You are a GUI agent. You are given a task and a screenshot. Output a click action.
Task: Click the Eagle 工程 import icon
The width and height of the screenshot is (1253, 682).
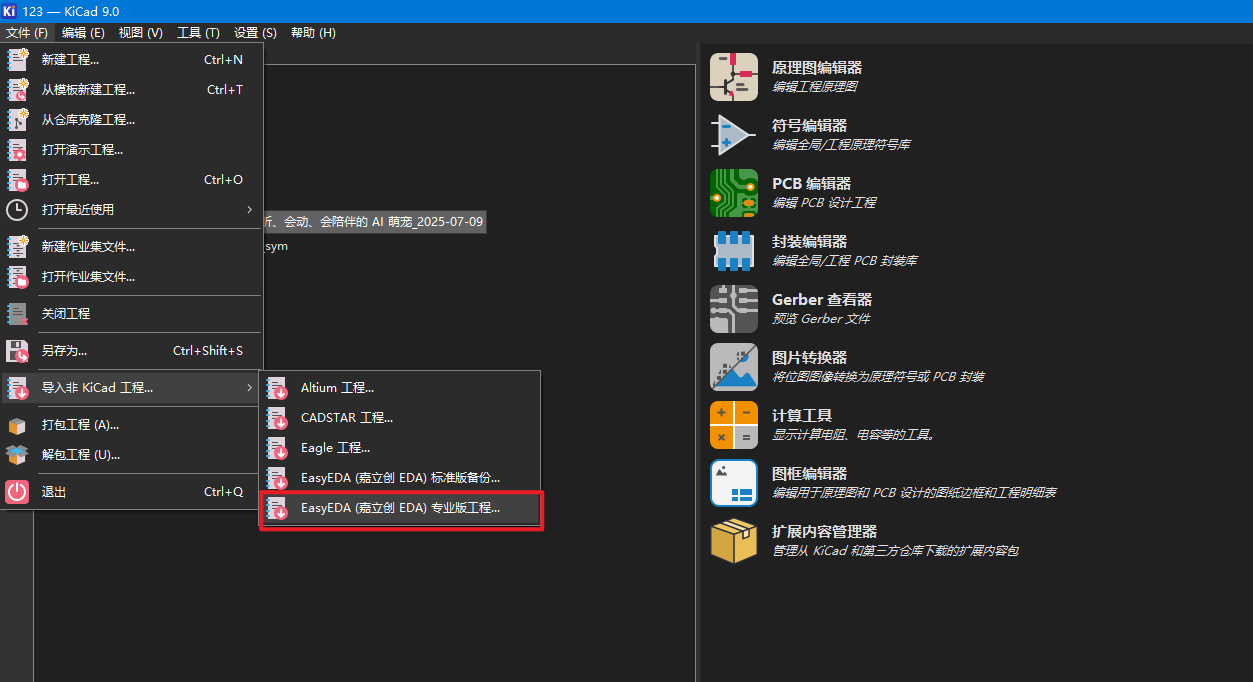(x=277, y=448)
